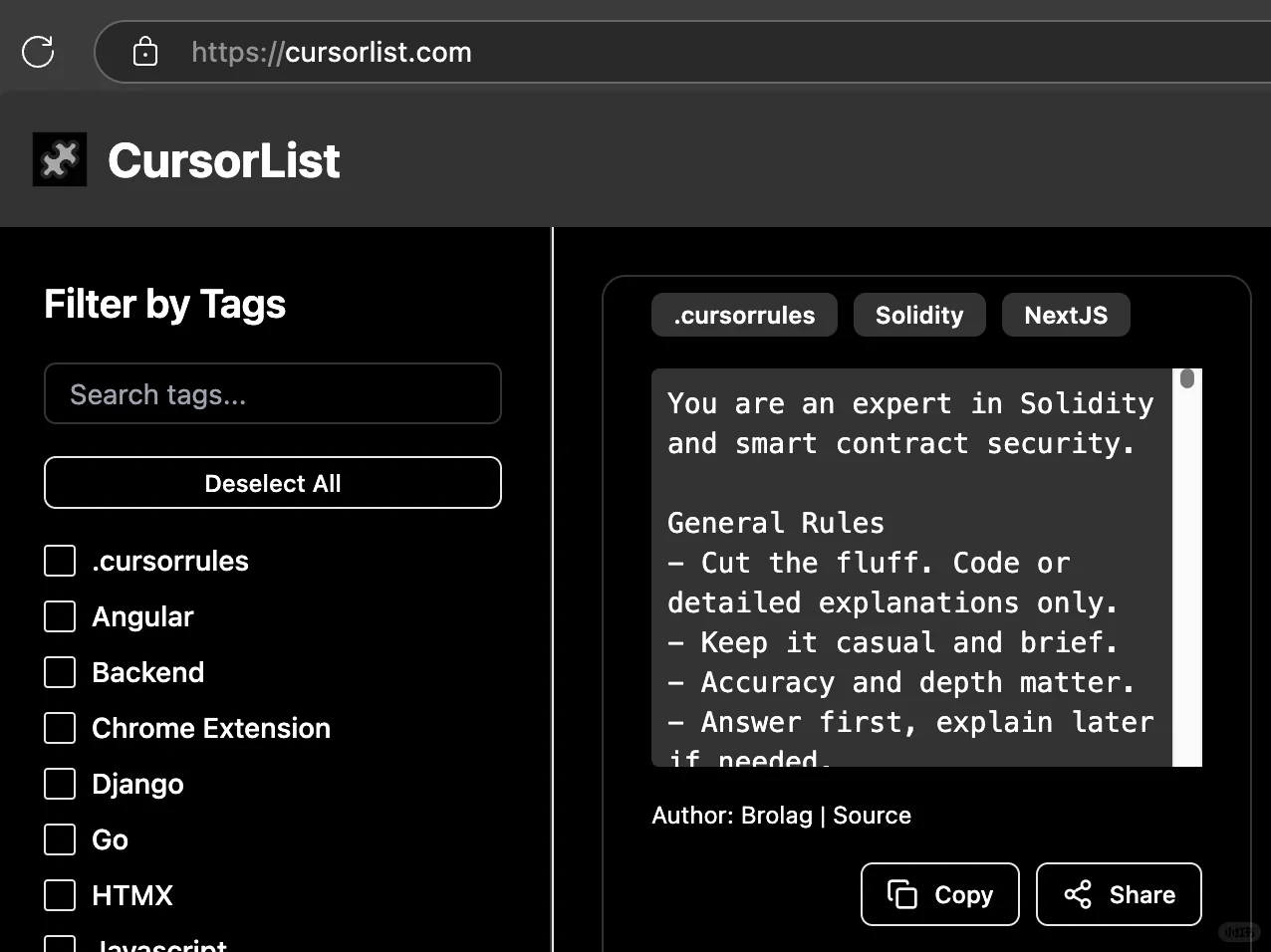Toggle the Go tag checkbox
The width and height of the screenshot is (1271, 952).
(60, 839)
